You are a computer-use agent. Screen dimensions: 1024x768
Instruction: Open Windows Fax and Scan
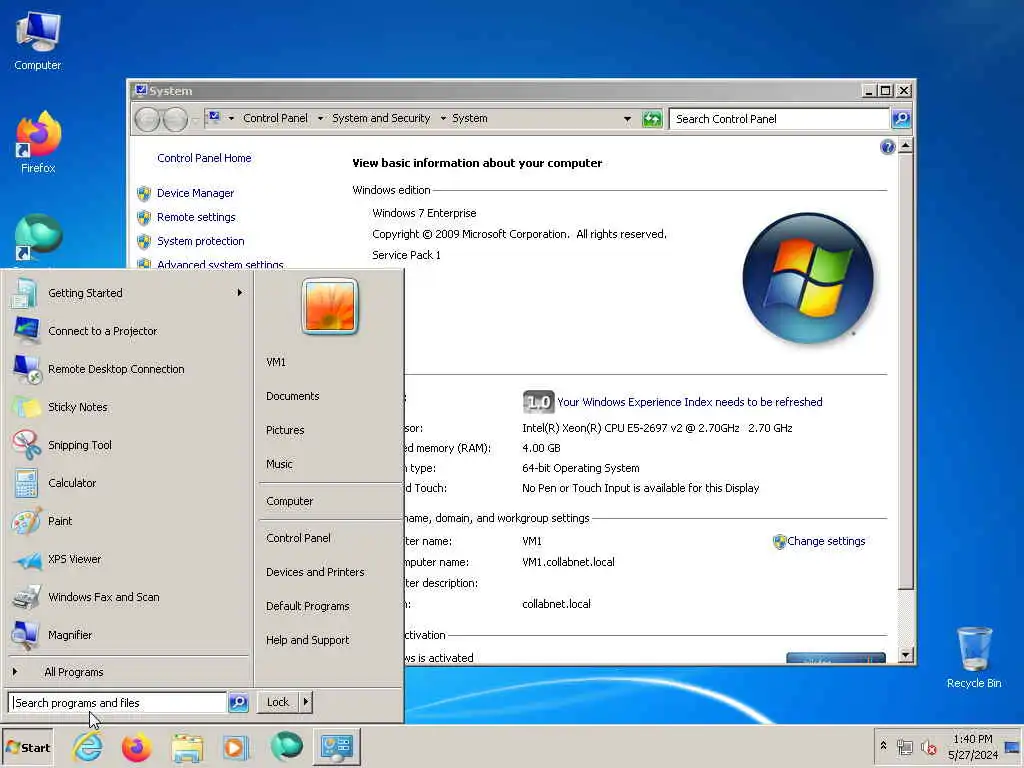[129, 597]
